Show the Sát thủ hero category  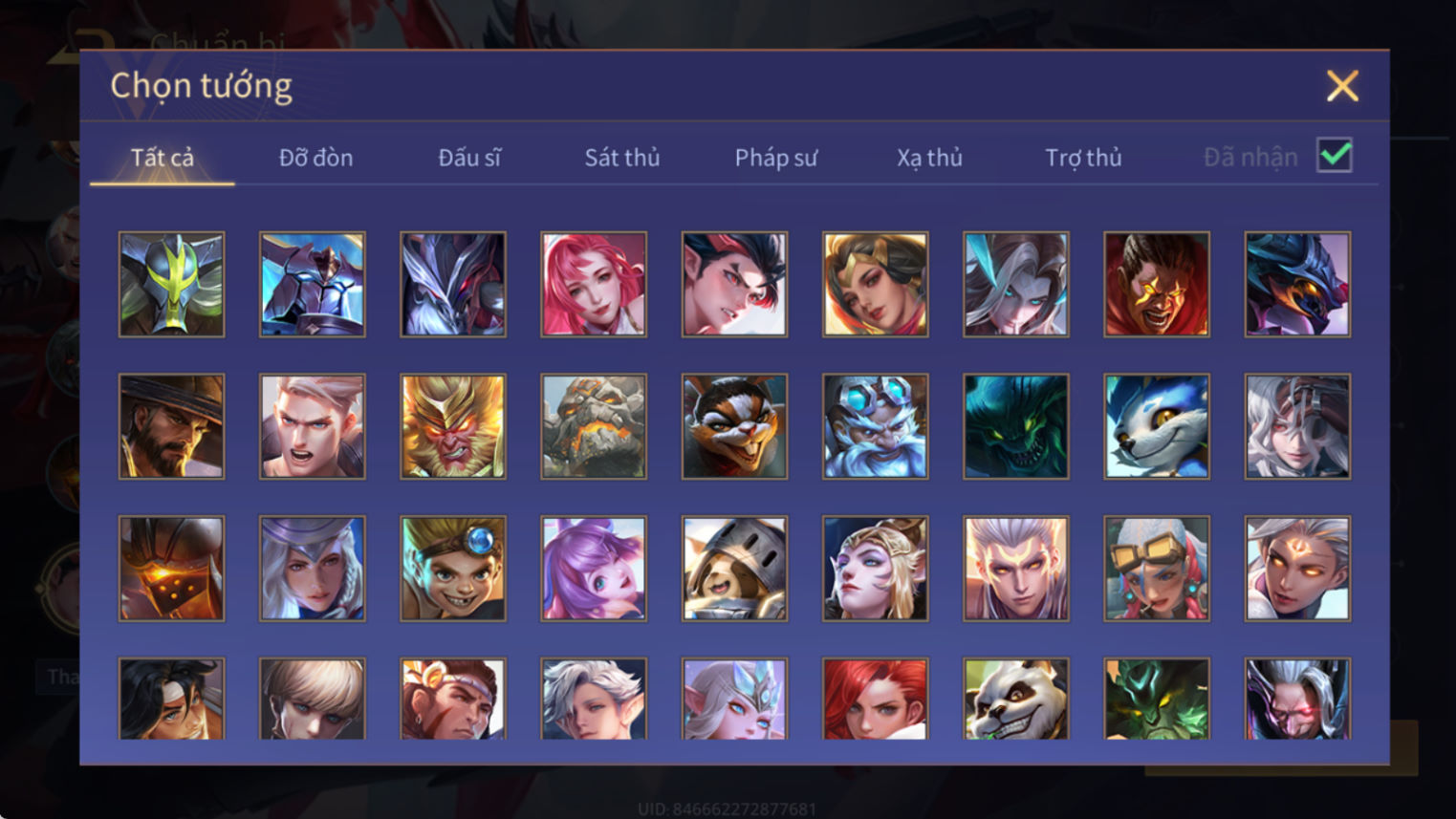coord(622,158)
